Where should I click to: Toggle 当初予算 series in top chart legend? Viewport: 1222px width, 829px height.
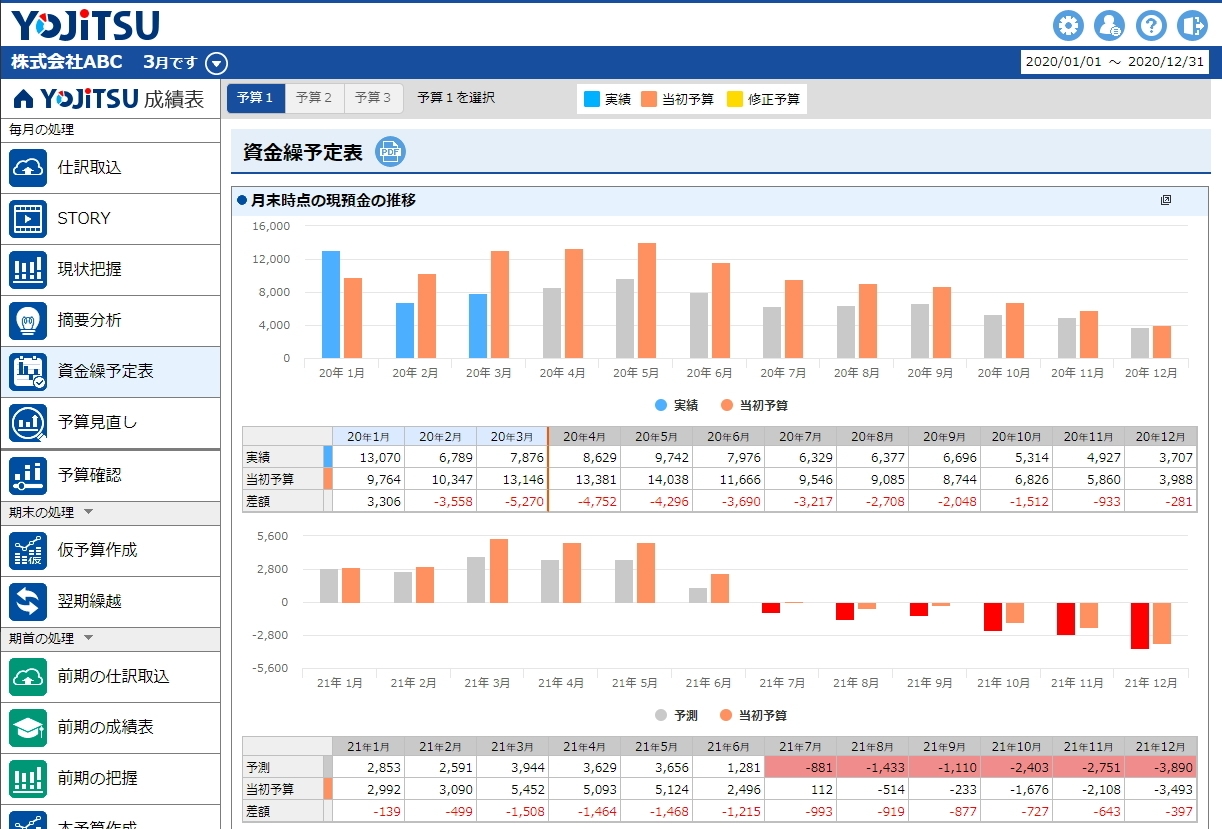pos(752,405)
